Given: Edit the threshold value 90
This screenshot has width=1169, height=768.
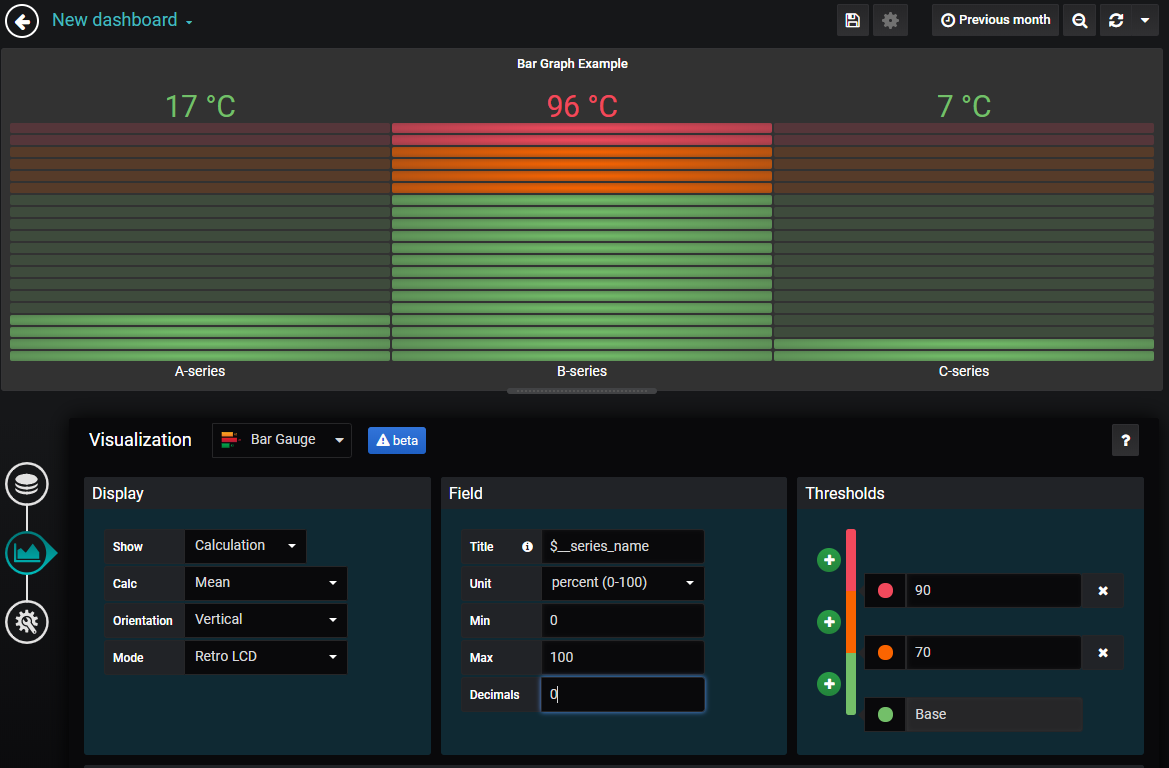Looking at the screenshot, I should 993,591.
